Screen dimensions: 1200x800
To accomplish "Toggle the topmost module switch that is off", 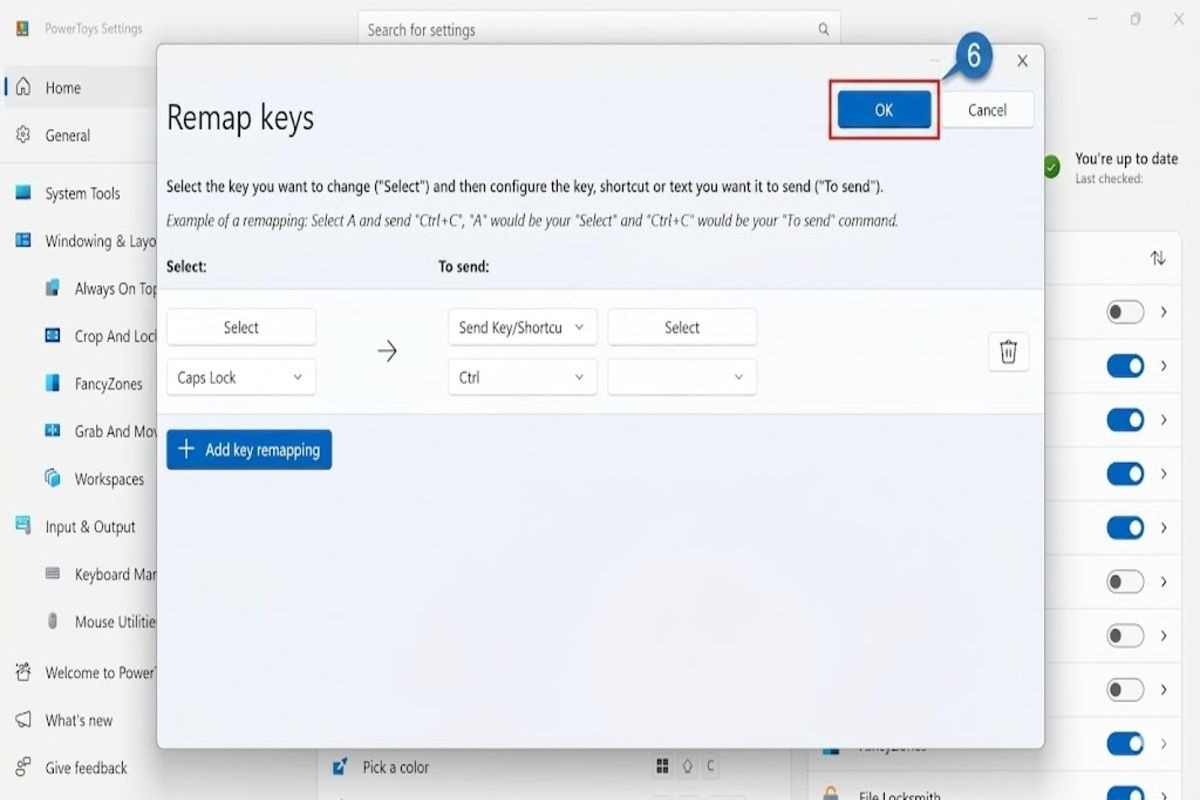I will pyautogui.click(x=1125, y=312).
